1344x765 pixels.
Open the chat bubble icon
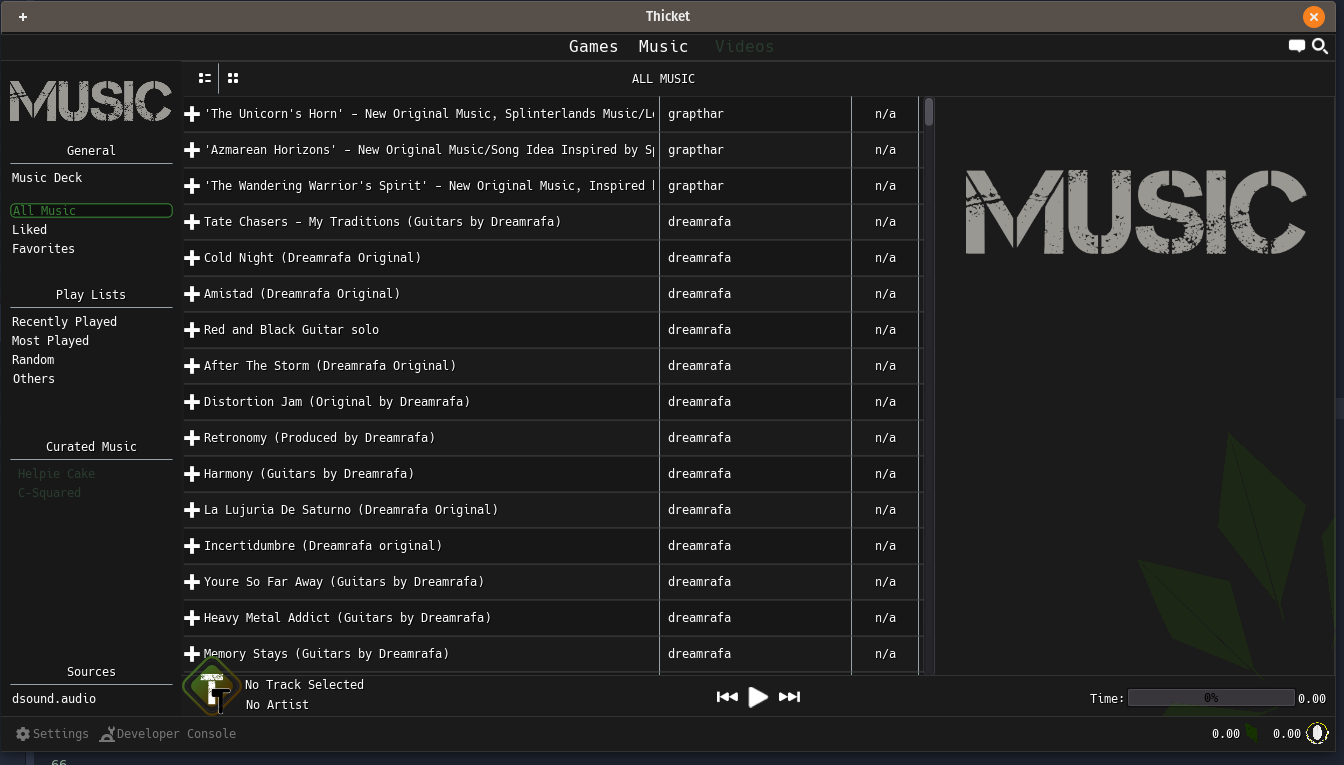1297,46
